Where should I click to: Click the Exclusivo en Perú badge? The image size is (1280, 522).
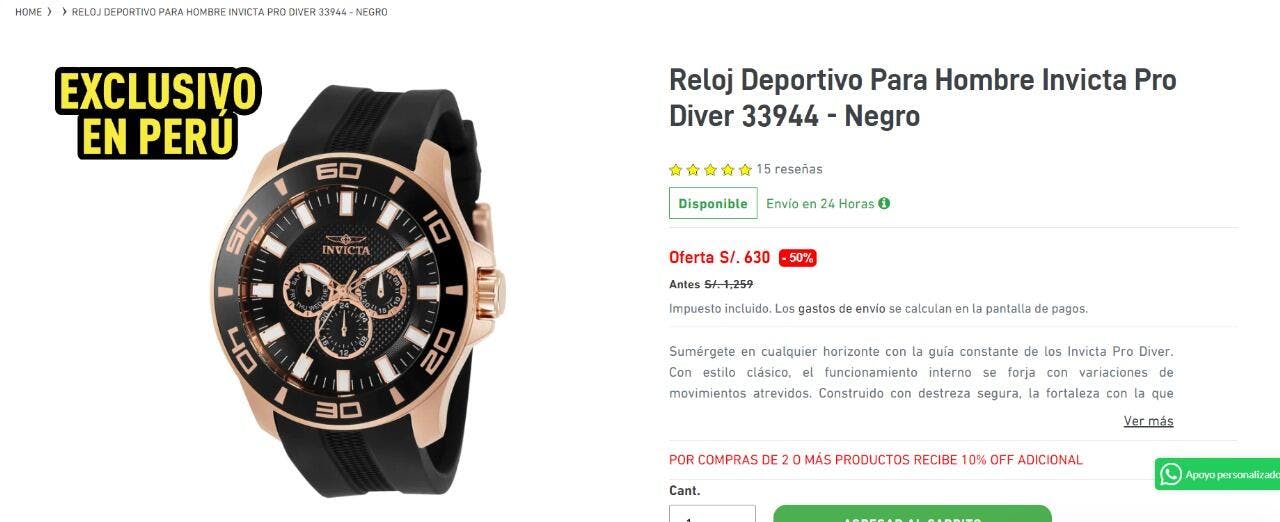click(x=158, y=113)
